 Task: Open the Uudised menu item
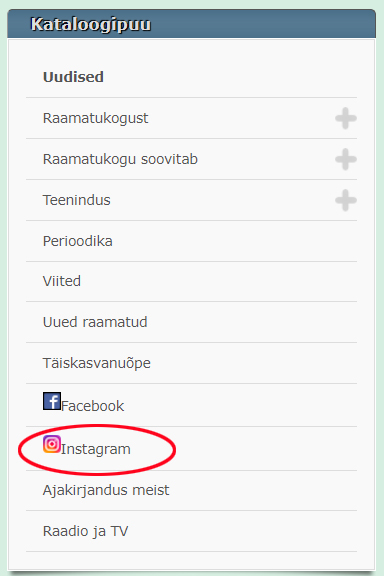73,77
